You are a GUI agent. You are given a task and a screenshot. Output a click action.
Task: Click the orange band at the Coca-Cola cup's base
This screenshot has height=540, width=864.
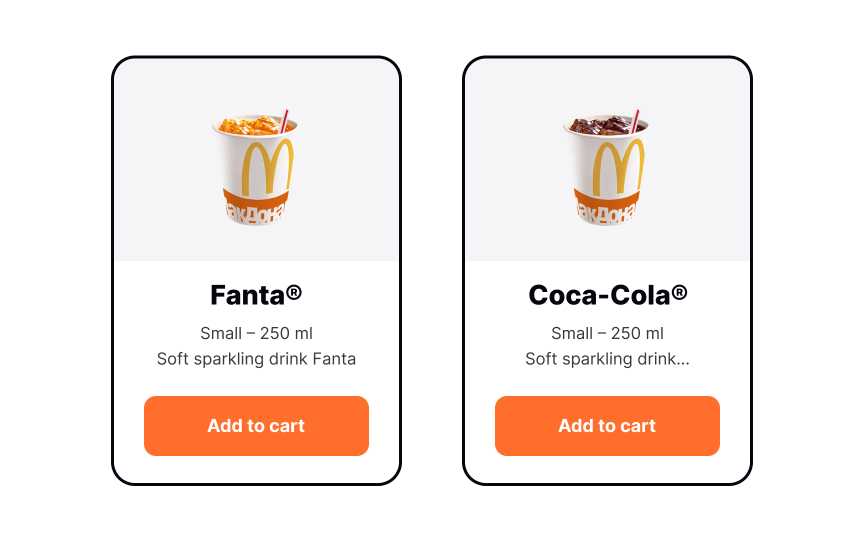click(606, 207)
